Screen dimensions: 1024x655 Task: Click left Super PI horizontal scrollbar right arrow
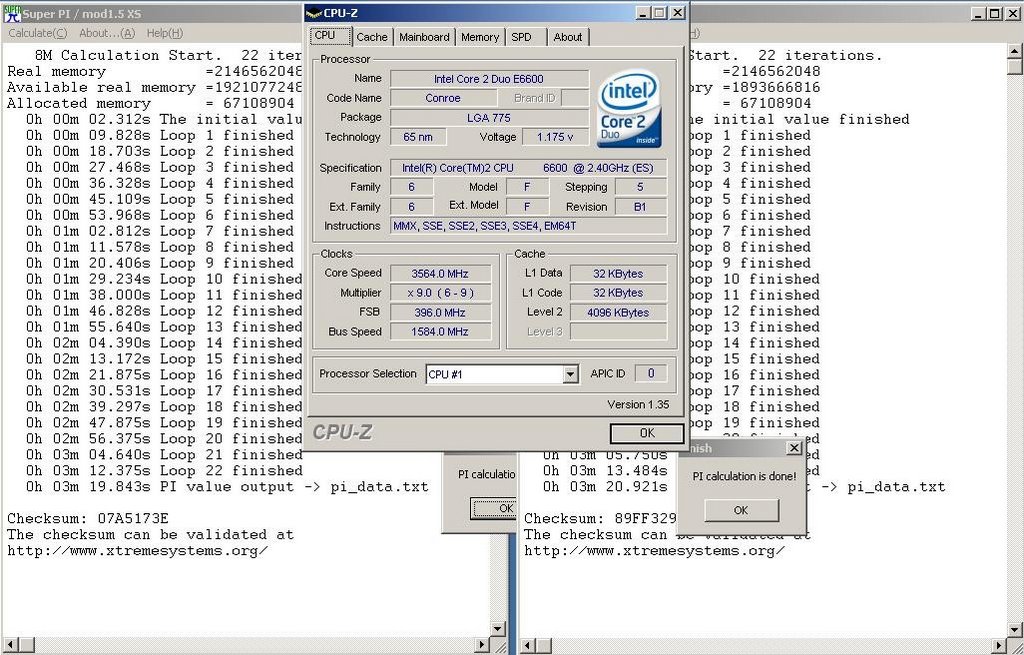pyautogui.click(x=483, y=645)
